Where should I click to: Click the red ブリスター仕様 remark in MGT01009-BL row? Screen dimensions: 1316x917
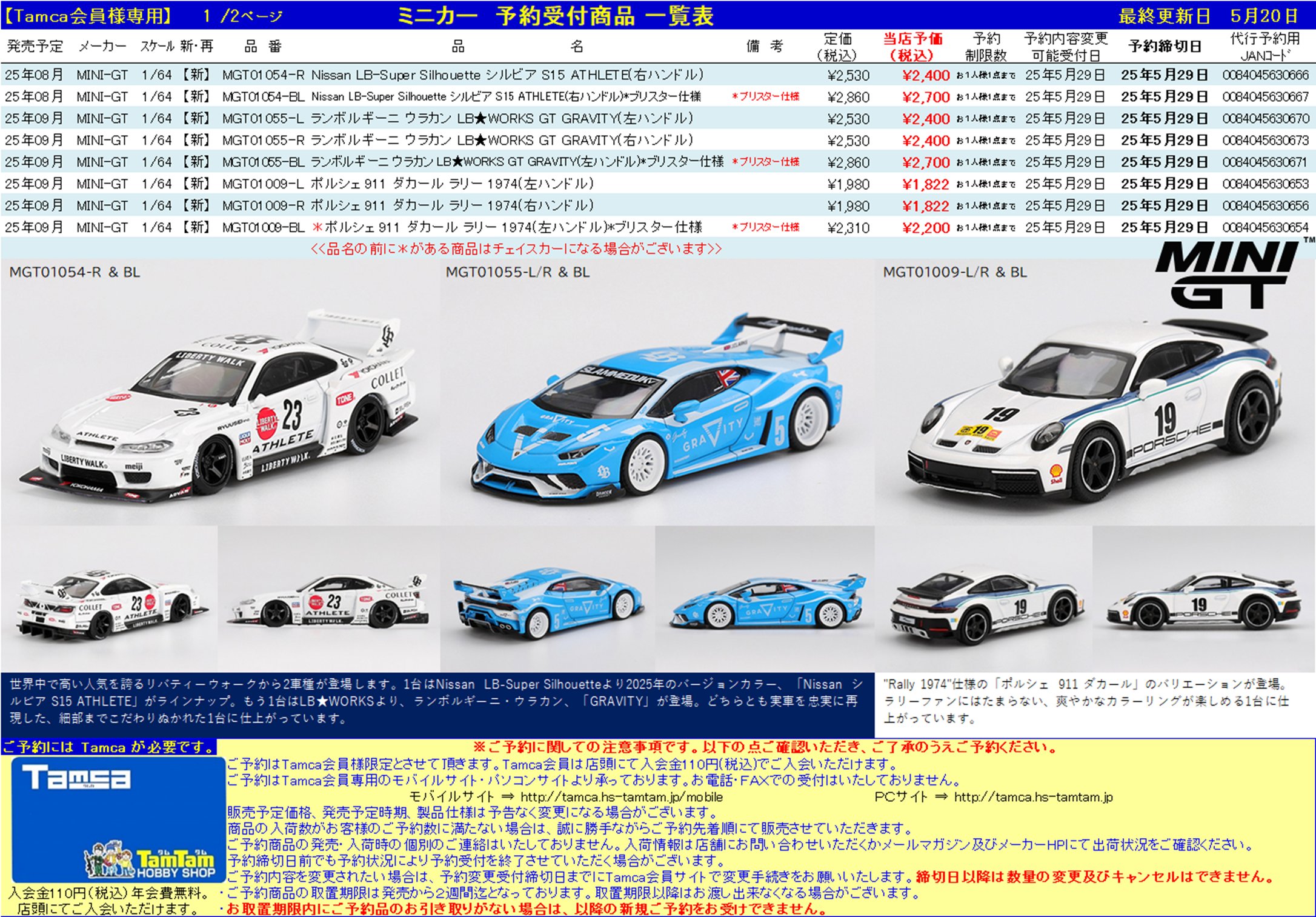tap(765, 227)
